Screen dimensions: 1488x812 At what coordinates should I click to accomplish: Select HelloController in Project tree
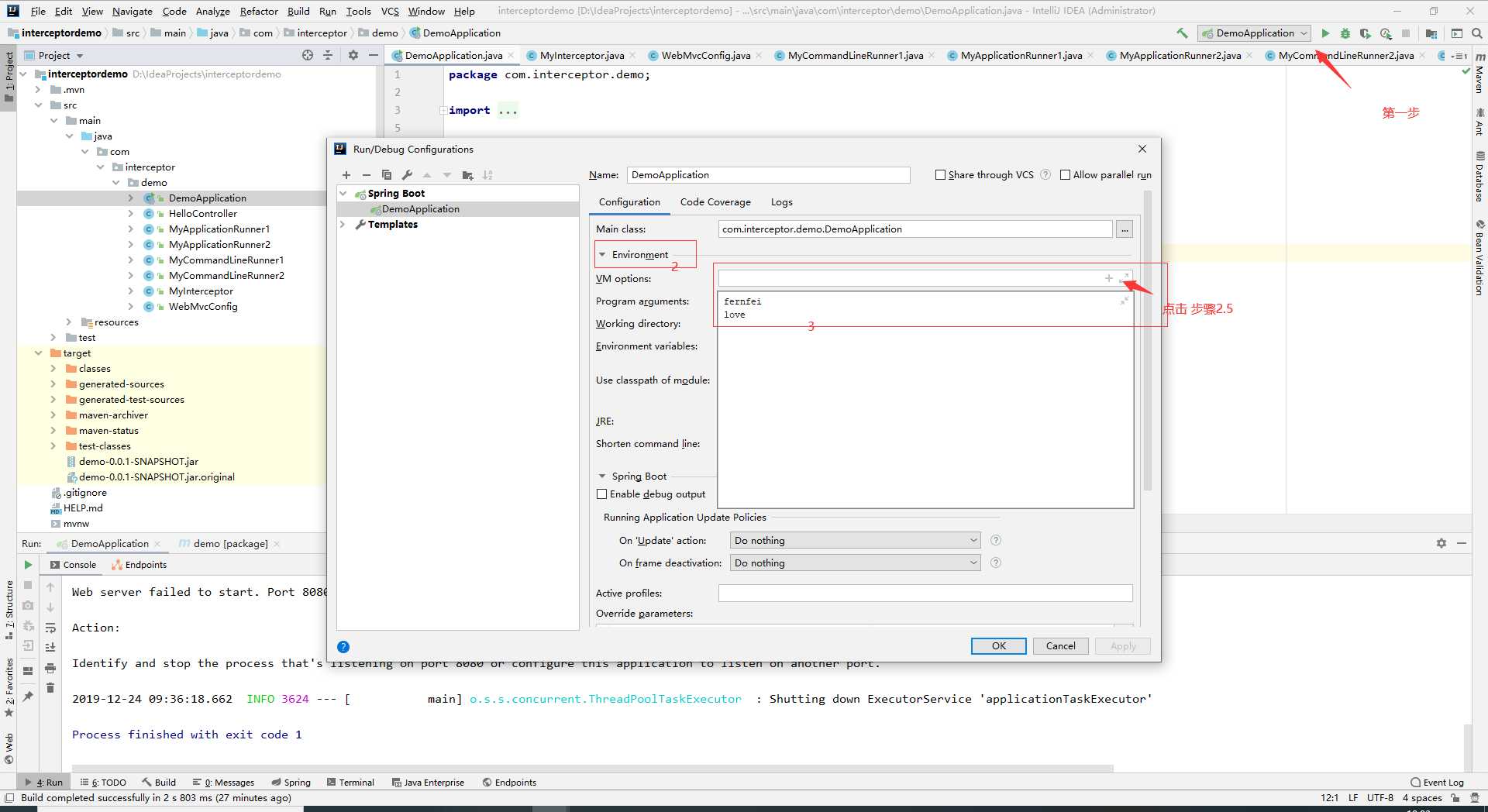tap(203, 214)
